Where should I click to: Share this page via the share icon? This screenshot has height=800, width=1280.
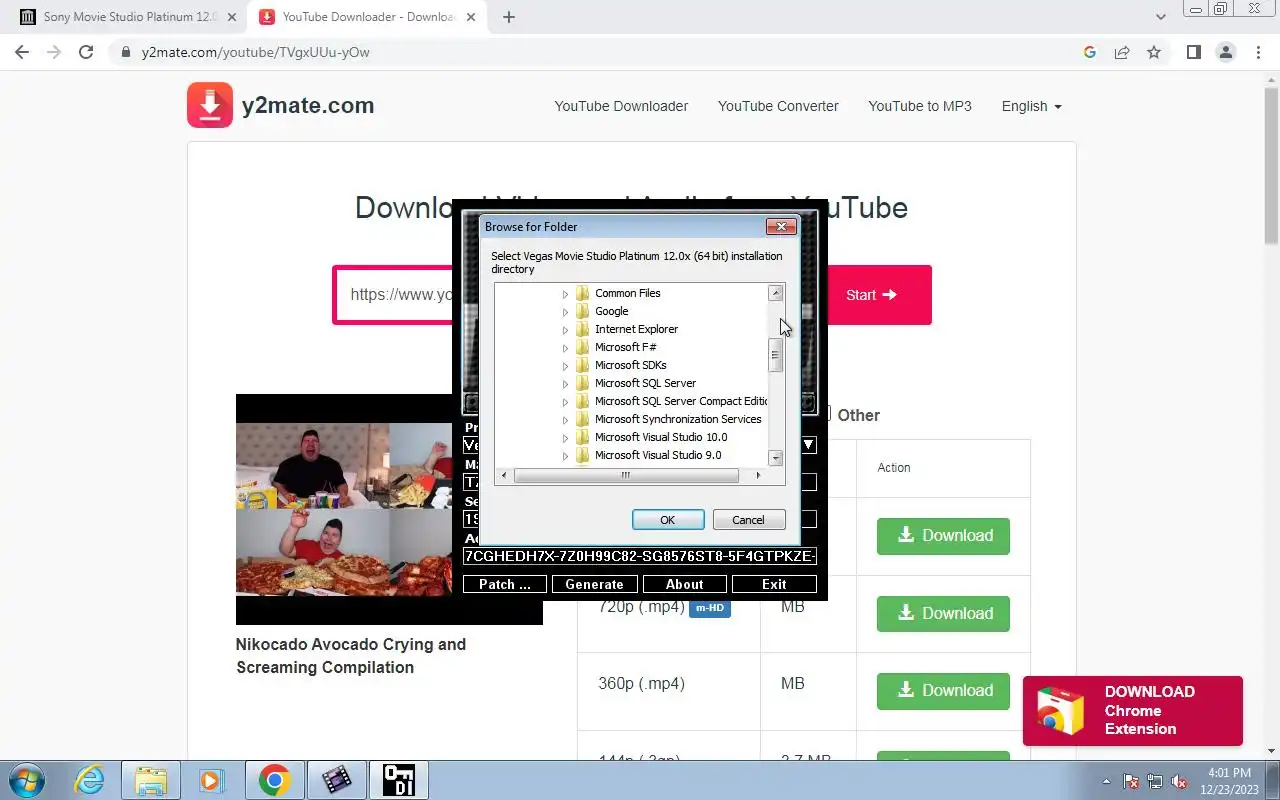click(1122, 52)
